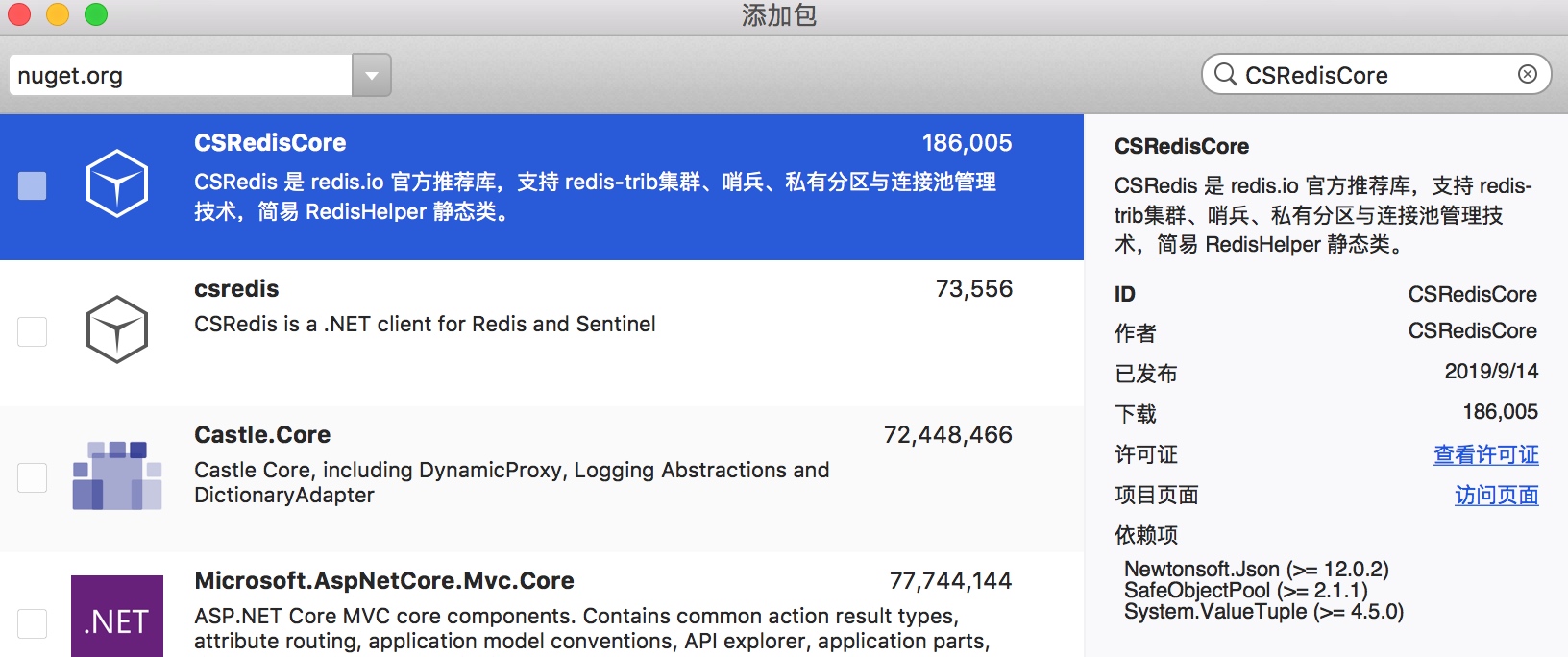Select the Castle.Core package title
Image resolution: width=1568 pixels, height=657 pixels.
click(x=262, y=435)
